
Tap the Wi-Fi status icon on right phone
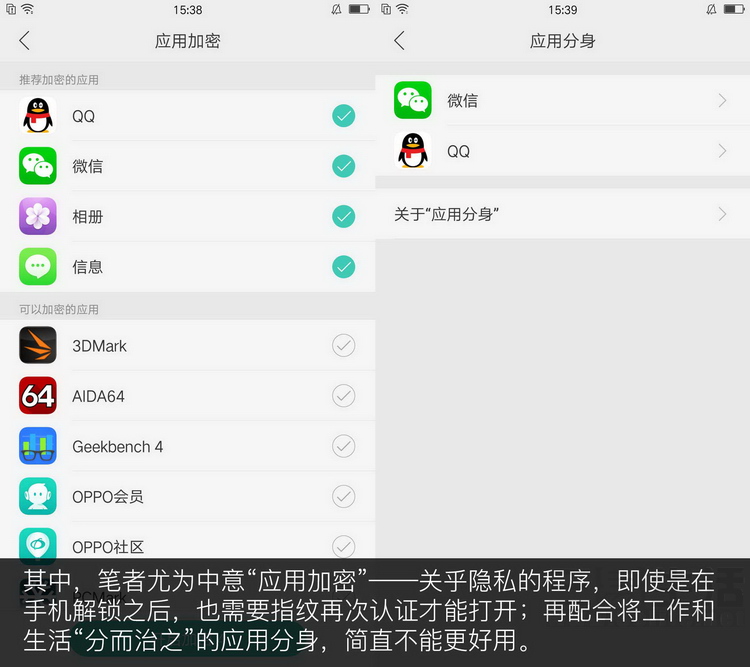403,9
